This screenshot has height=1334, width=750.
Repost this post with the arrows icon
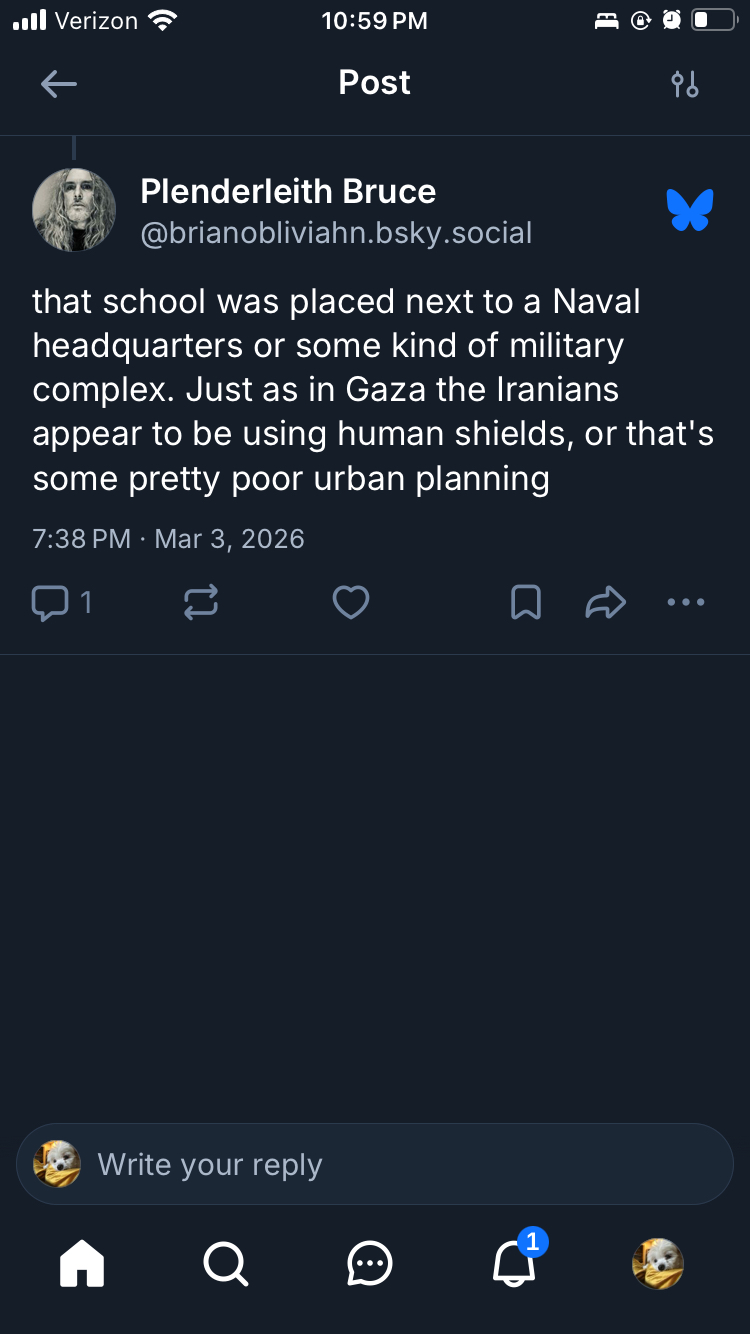point(201,602)
